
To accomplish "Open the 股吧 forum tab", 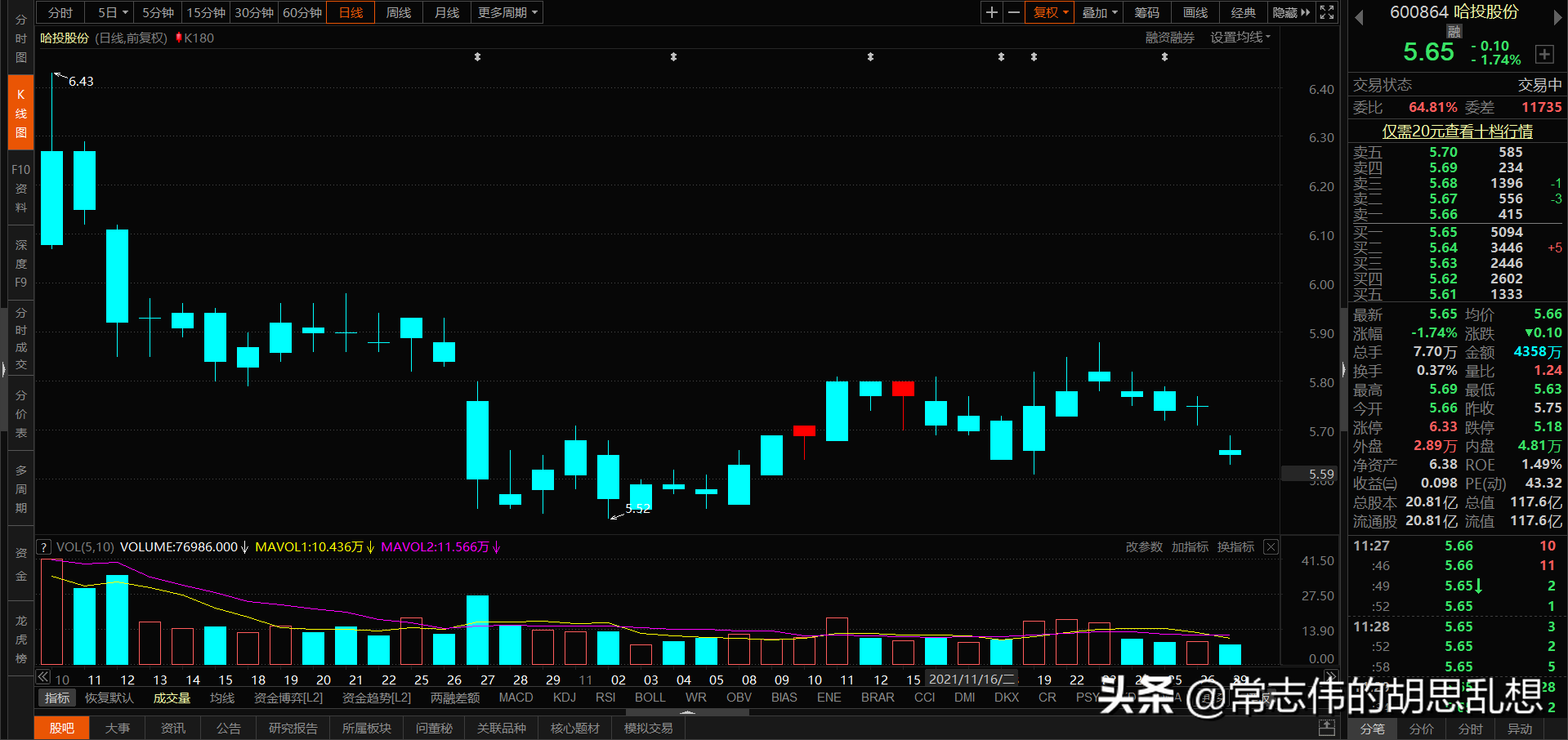I will tap(61, 728).
